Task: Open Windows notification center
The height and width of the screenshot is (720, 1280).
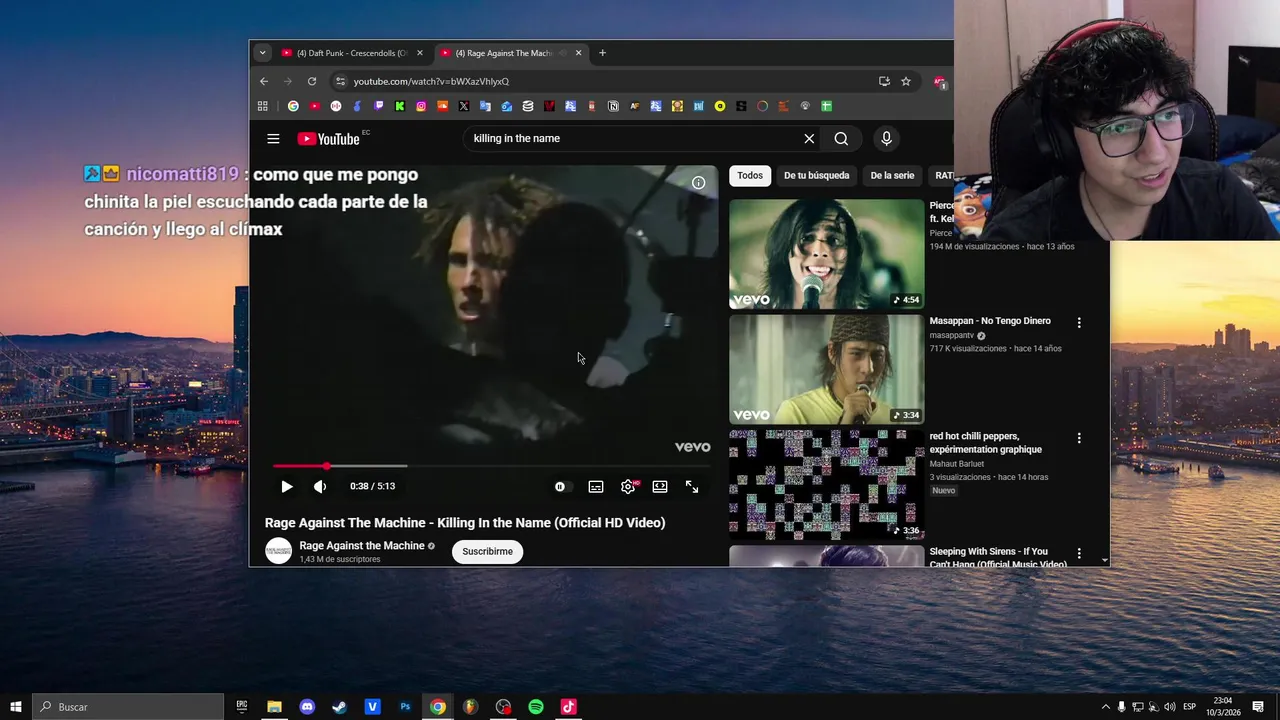Action: click(1258, 707)
